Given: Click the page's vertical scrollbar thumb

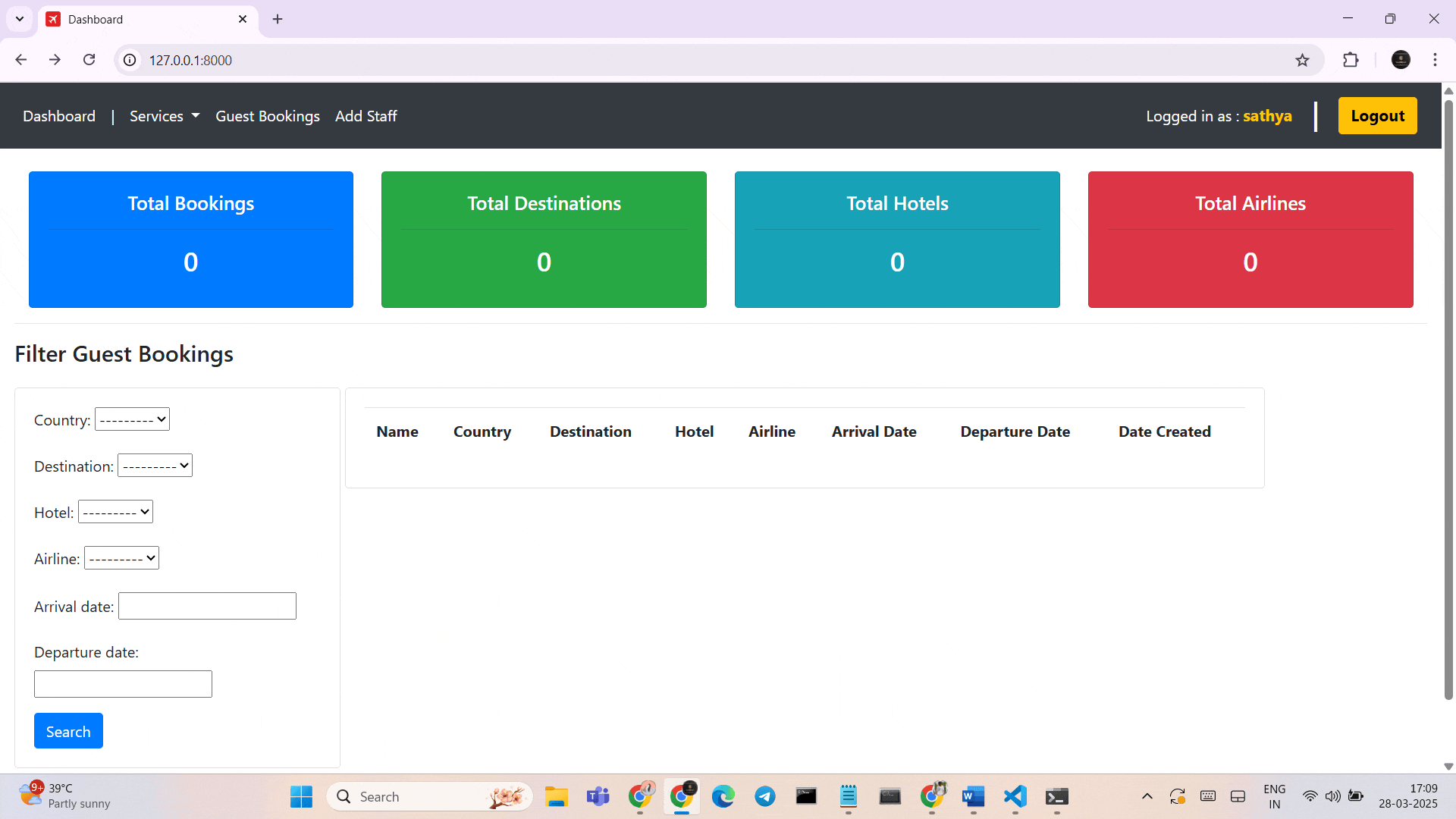Looking at the screenshot, I should (1448, 394).
